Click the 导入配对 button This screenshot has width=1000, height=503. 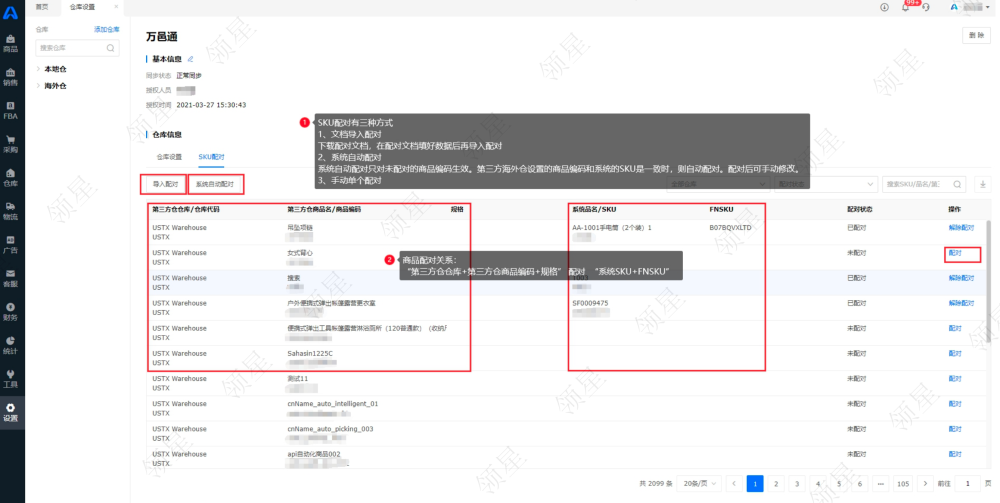165,184
